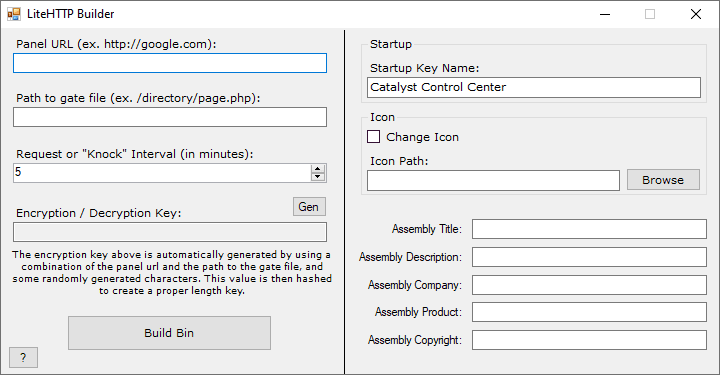Click the Assembly Title input field

click(x=589, y=229)
